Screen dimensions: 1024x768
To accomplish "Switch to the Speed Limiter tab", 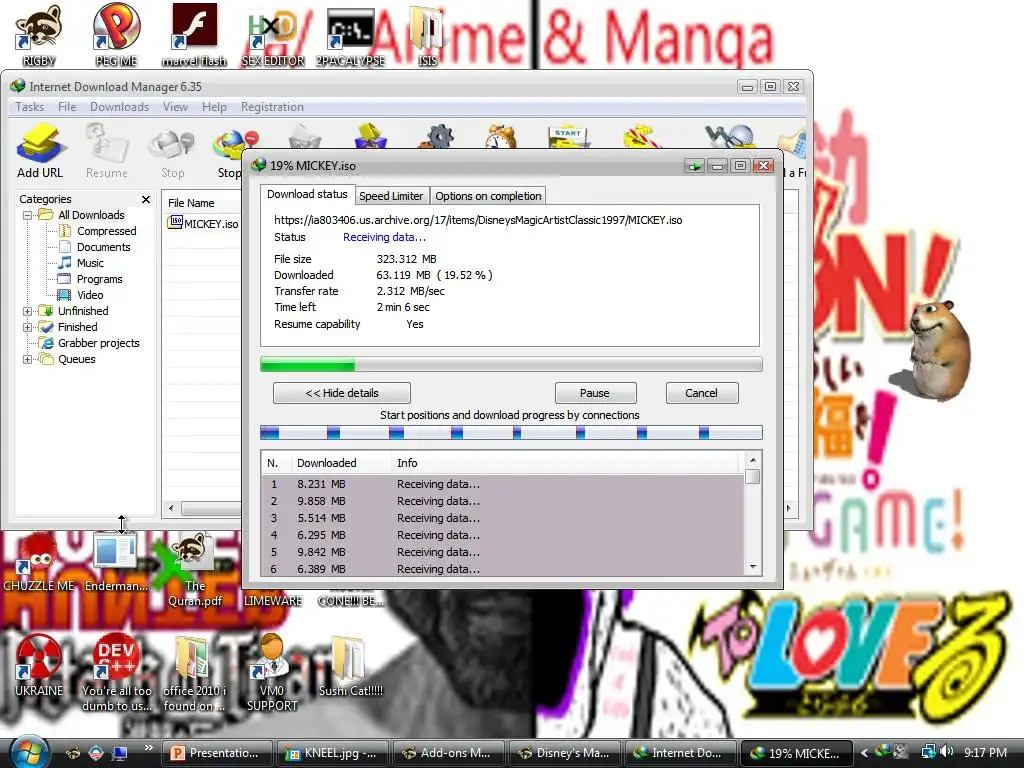I will 391,196.
